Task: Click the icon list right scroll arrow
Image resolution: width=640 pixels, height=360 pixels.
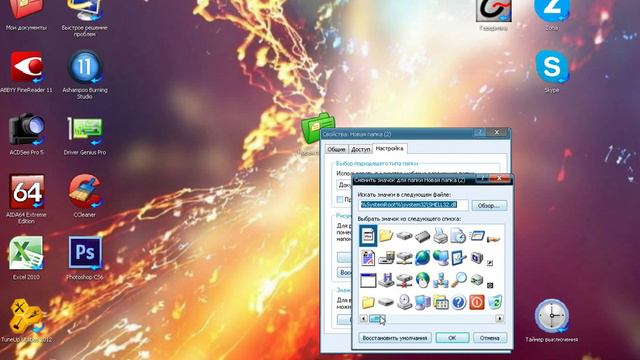Action: 499,318
